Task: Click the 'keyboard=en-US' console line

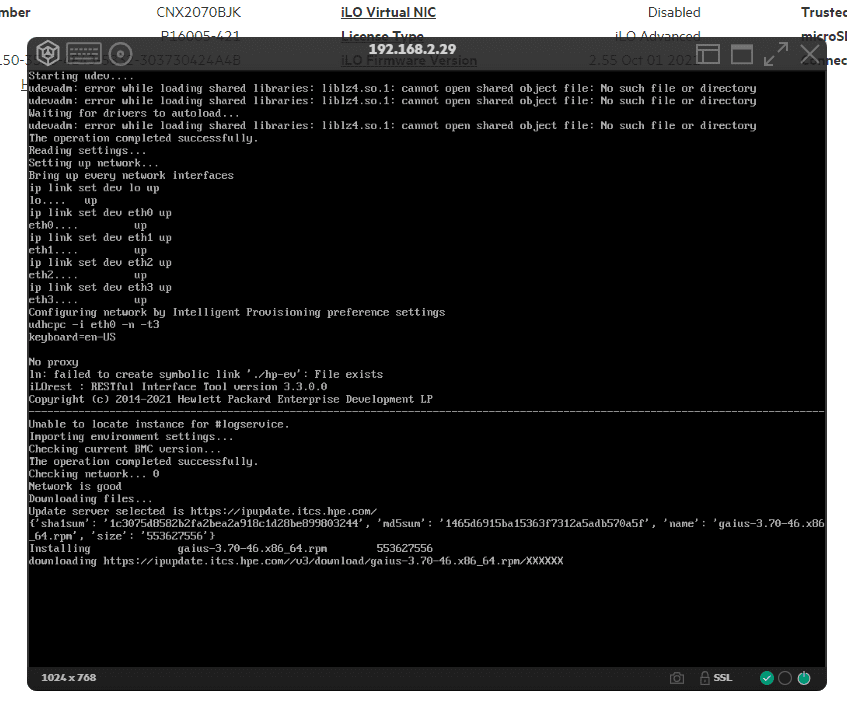Action: [x=72, y=337]
